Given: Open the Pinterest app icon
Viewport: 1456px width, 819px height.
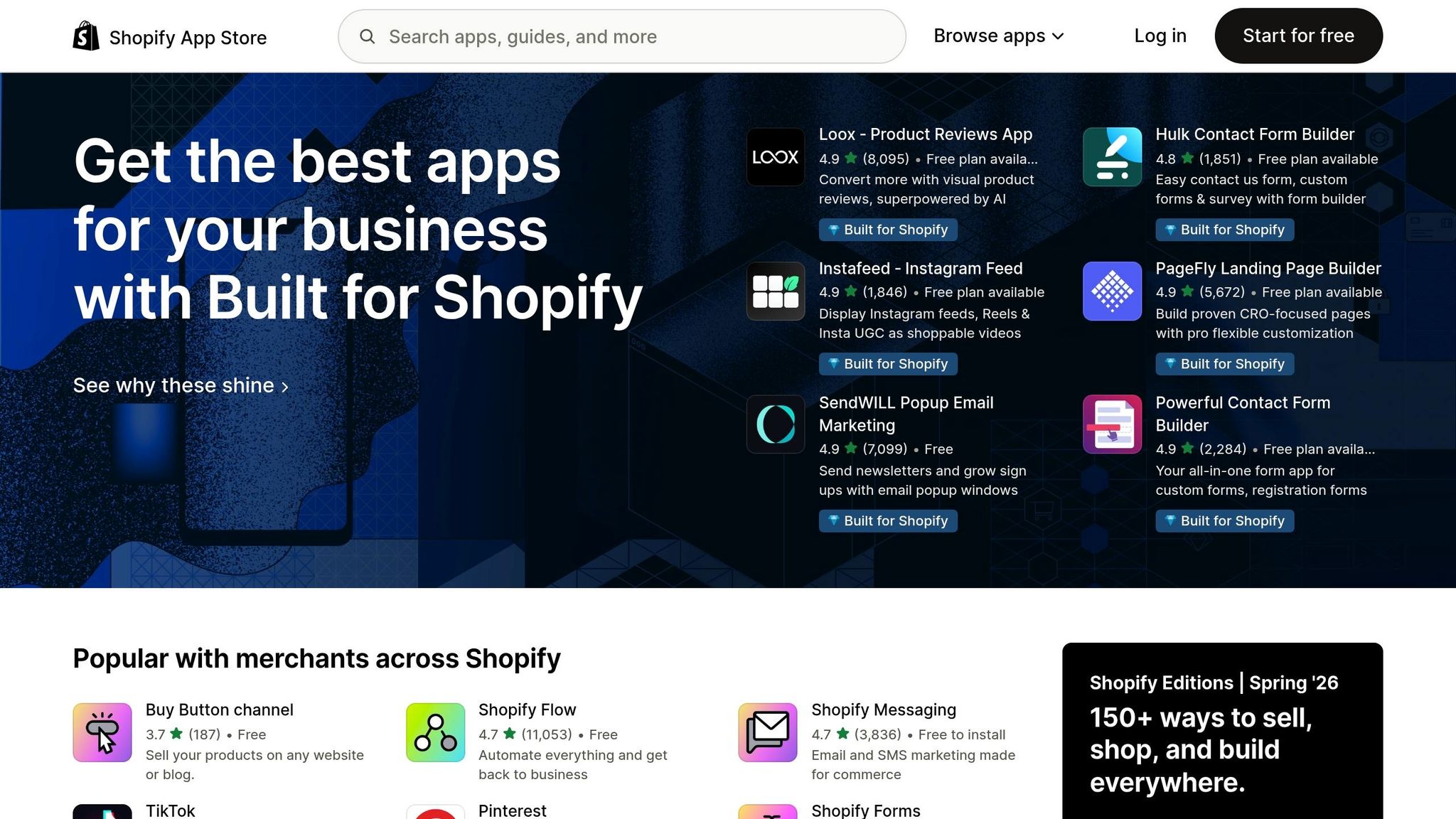Looking at the screenshot, I should pos(435,812).
